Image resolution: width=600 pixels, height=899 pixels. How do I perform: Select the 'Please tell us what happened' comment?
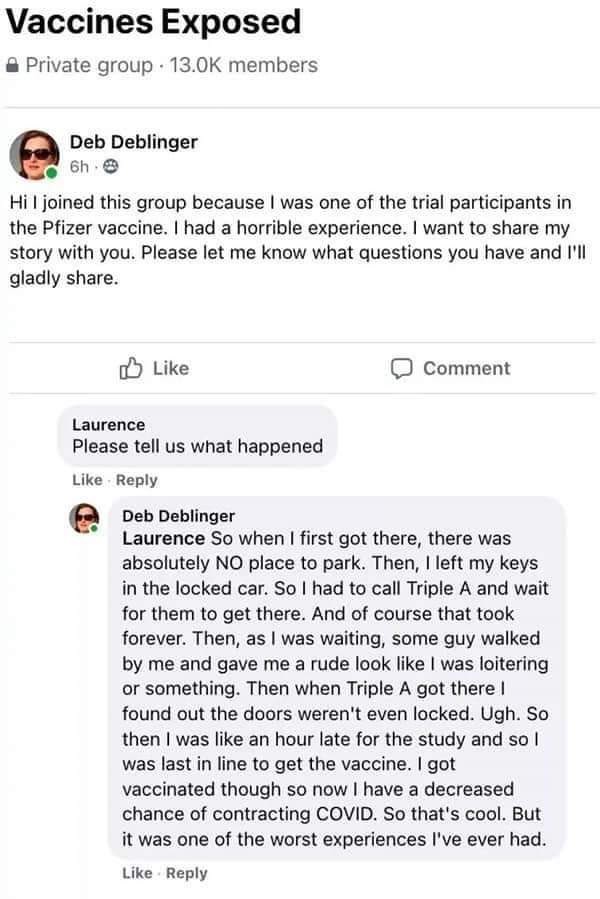point(197,447)
